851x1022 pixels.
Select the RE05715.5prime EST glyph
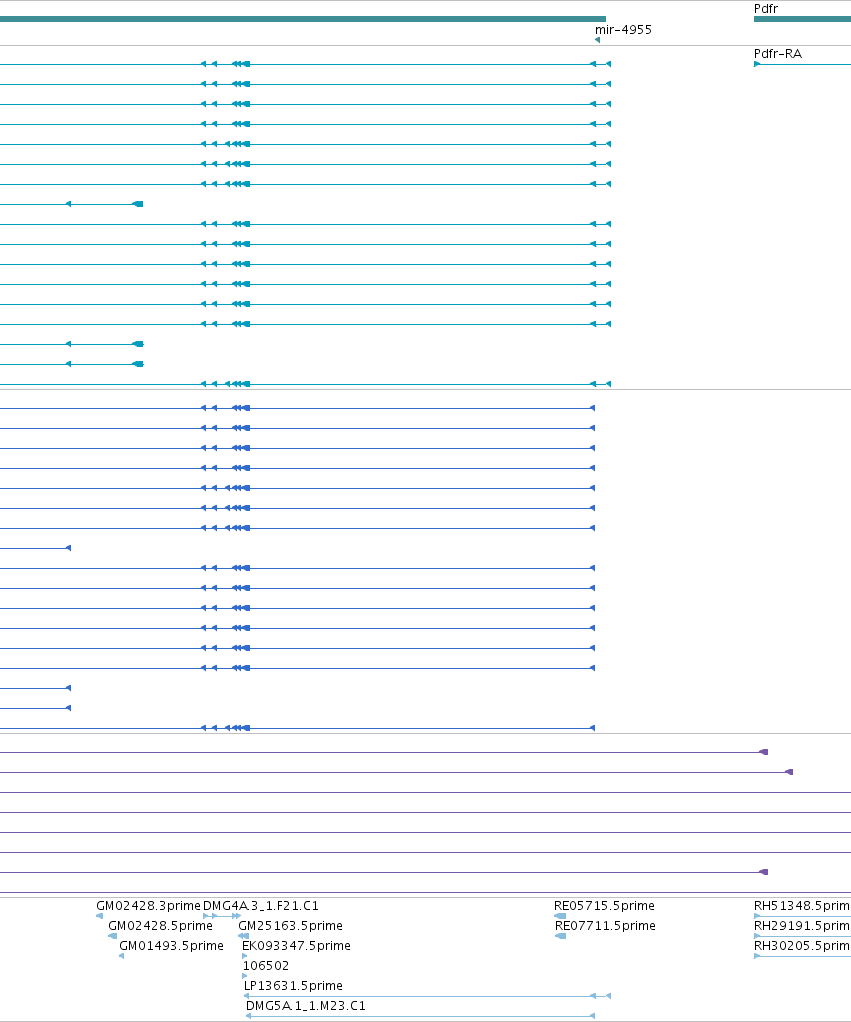tap(560, 916)
